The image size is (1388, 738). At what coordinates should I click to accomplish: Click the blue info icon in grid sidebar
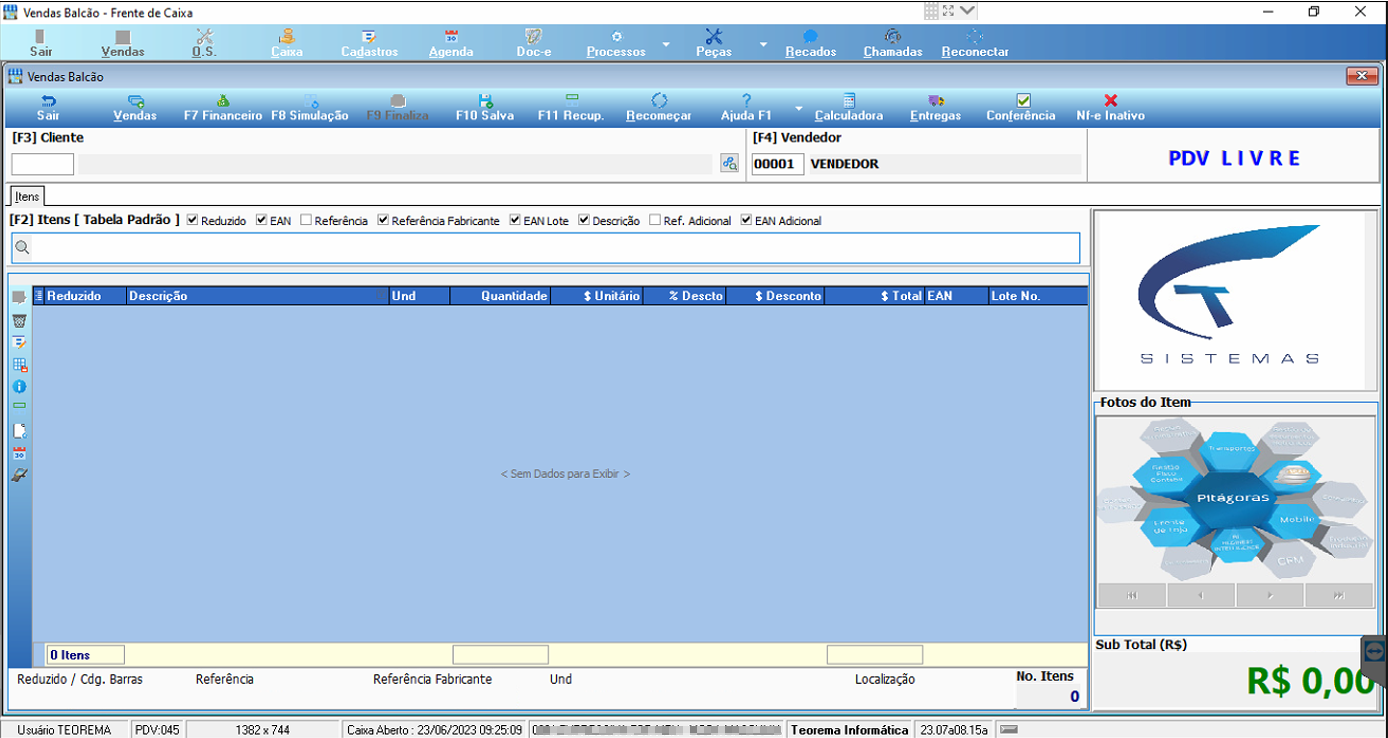pos(19,387)
